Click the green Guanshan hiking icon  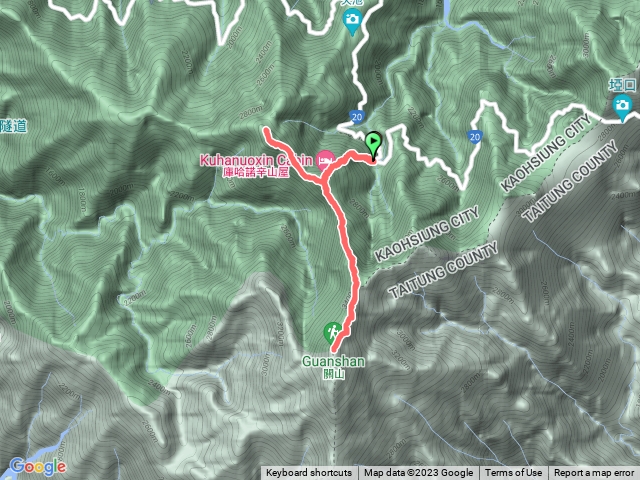pyautogui.click(x=333, y=332)
